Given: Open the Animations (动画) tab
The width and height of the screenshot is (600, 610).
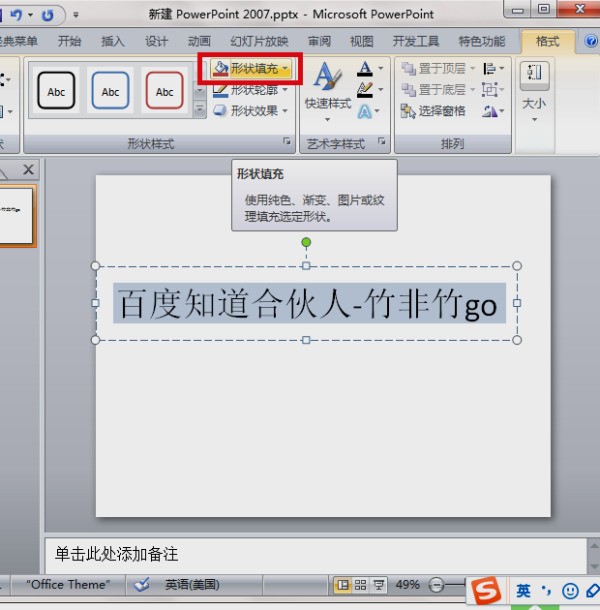Looking at the screenshot, I should [x=199, y=41].
